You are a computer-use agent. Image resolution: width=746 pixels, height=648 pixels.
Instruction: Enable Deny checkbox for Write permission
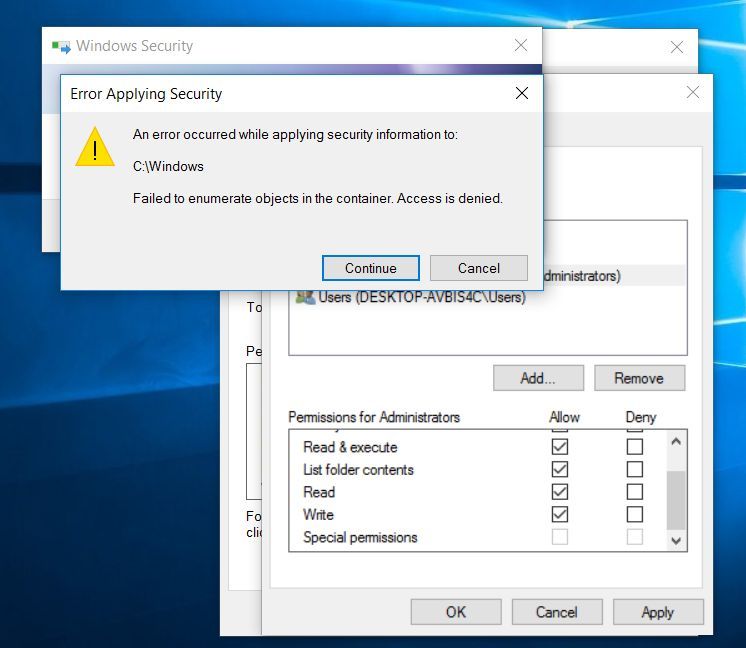(x=634, y=514)
